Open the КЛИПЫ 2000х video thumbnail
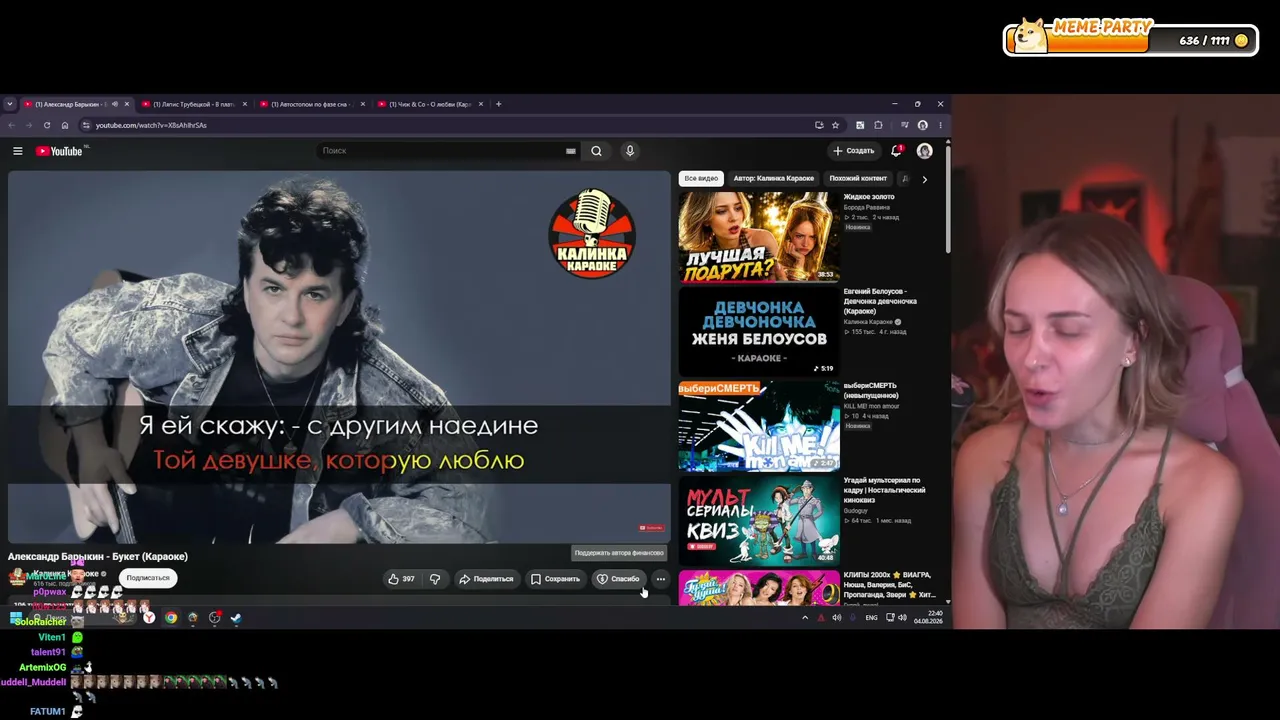The height and width of the screenshot is (720, 1280). (x=759, y=588)
